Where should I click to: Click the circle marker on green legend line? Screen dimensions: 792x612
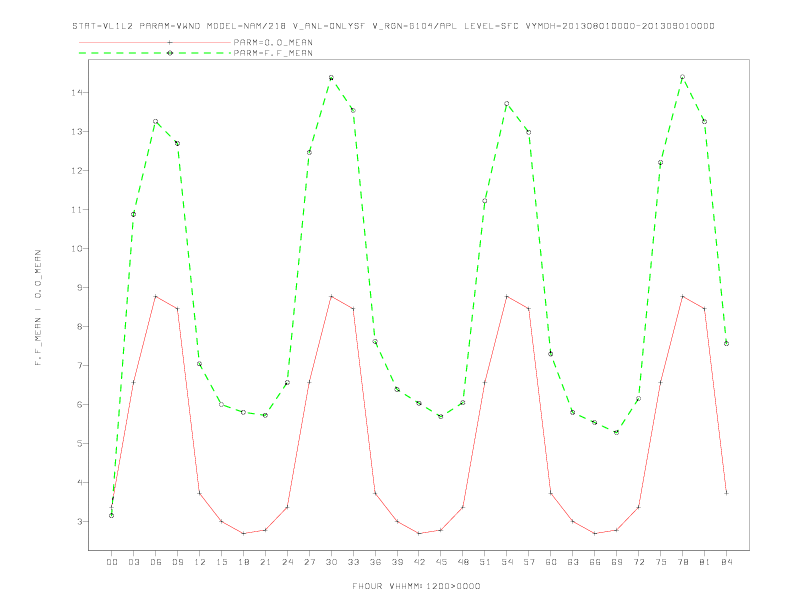tap(170, 53)
